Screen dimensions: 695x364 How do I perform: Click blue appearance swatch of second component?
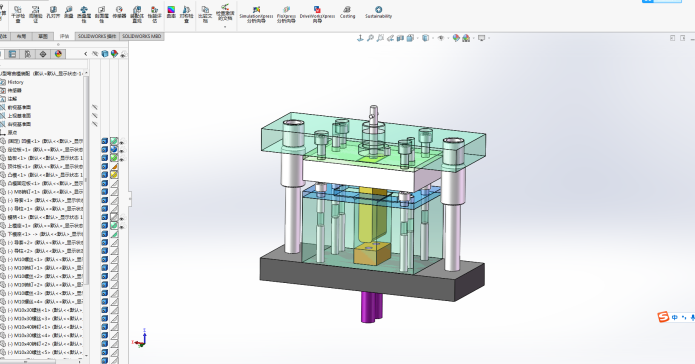(x=114, y=150)
